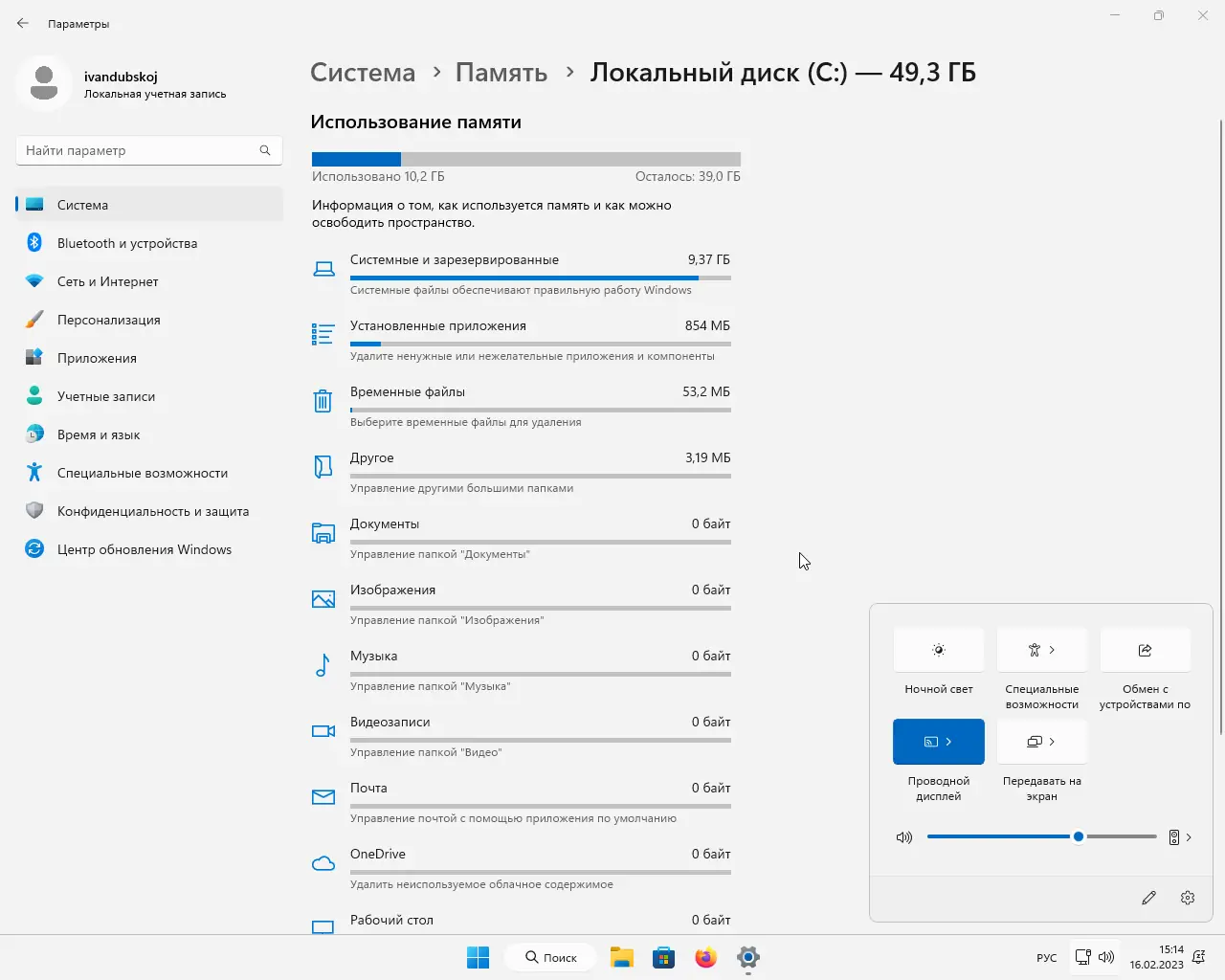The image size is (1225, 980).
Task: Launch File Explorer from the taskbar
Action: click(x=622, y=957)
